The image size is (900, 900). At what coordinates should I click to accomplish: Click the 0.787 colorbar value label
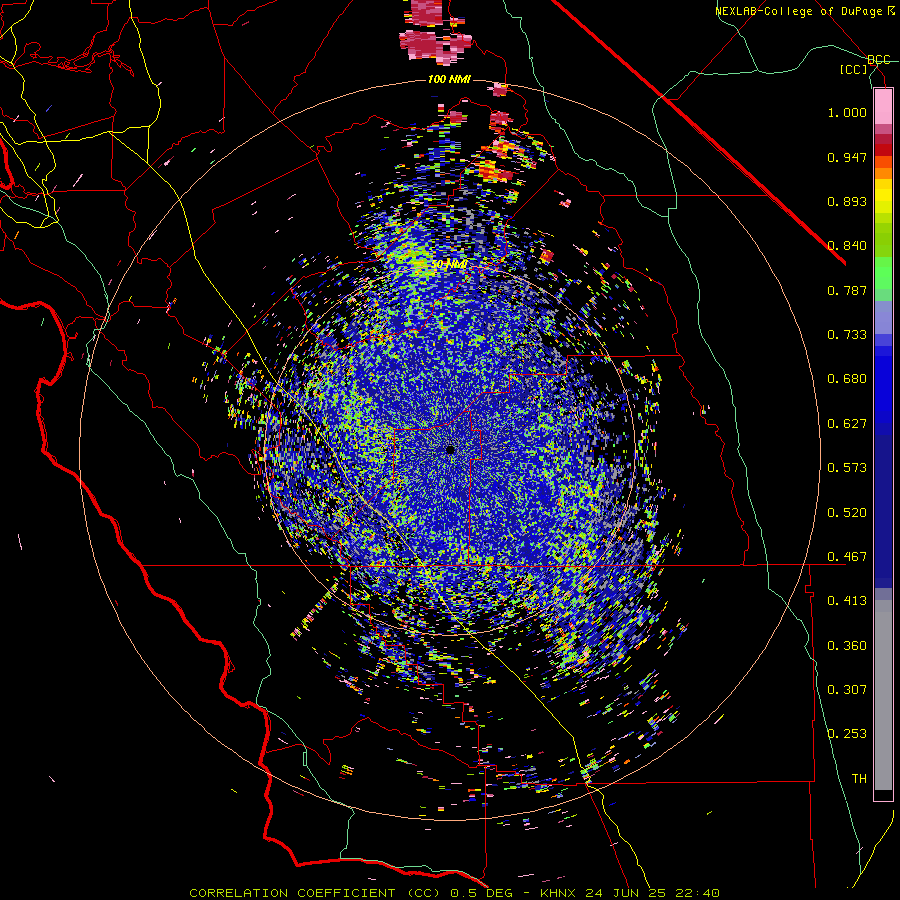pos(847,290)
